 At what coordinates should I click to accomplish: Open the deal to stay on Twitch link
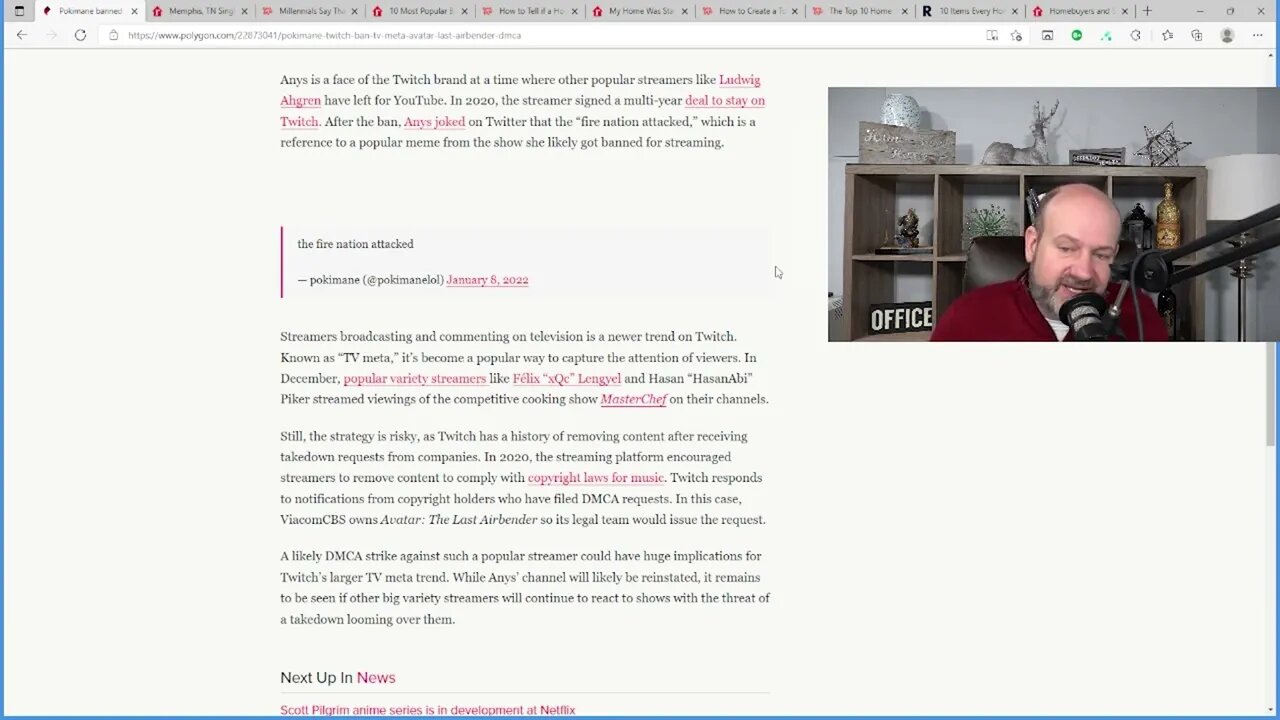[724, 101]
